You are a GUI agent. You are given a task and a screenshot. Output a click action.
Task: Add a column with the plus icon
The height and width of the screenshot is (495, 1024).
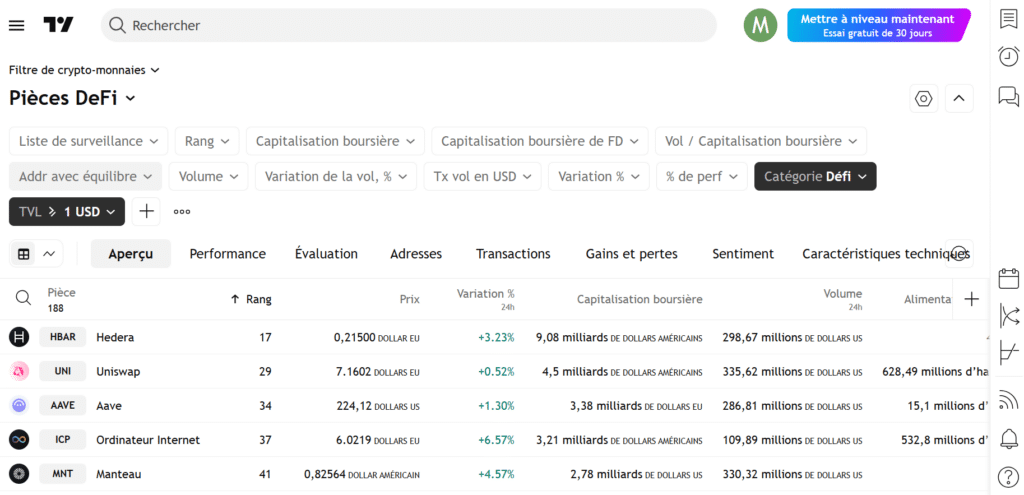point(972,299)
